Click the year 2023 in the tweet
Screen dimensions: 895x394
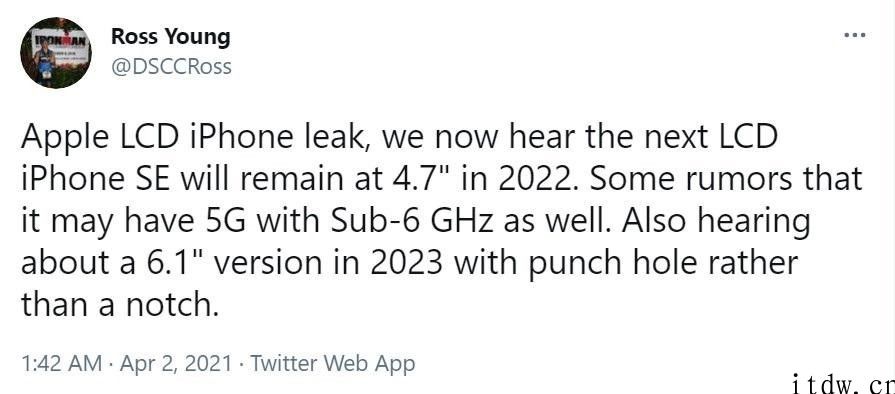pos(405,263)
